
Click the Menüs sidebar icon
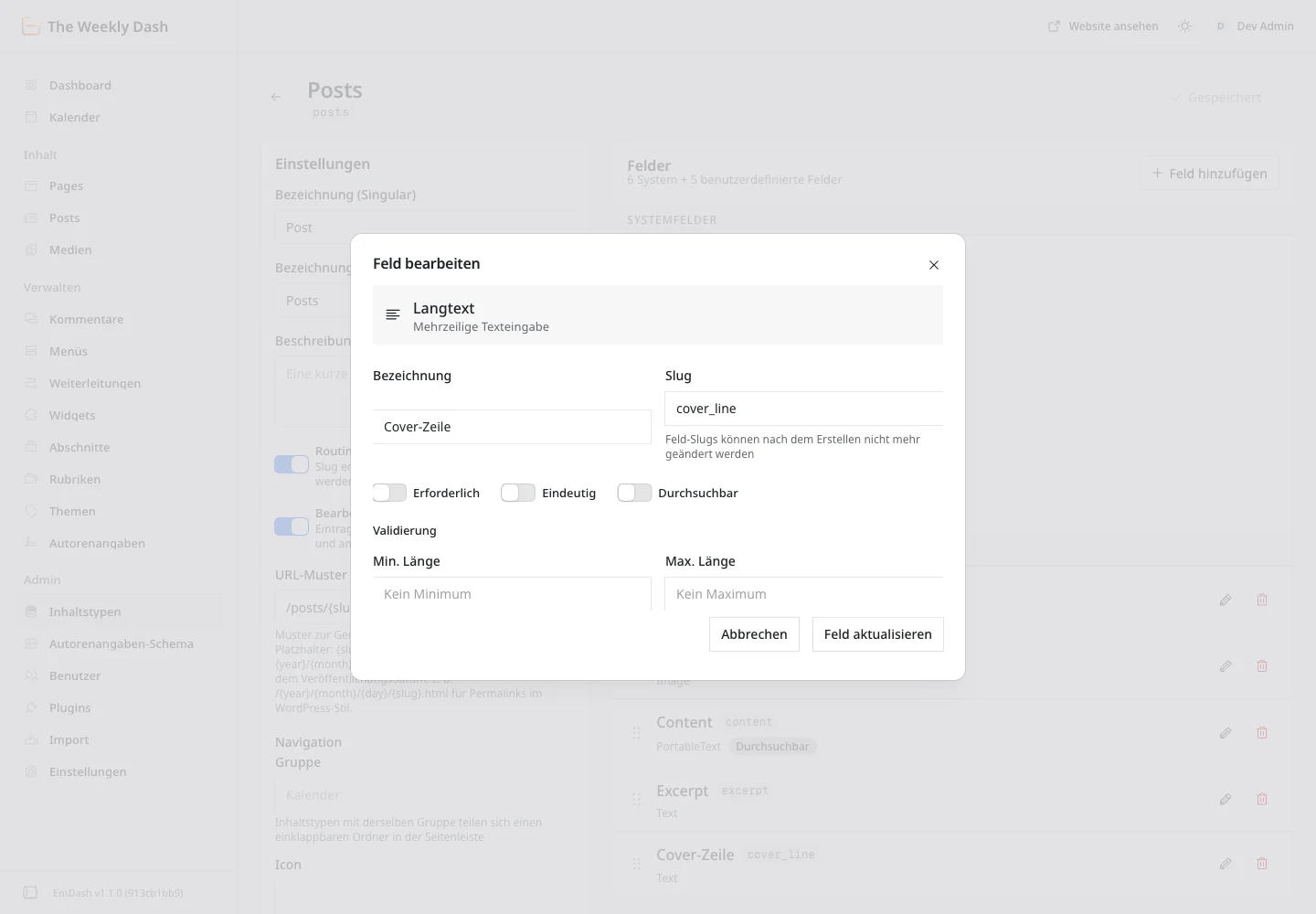coord(31,351)
